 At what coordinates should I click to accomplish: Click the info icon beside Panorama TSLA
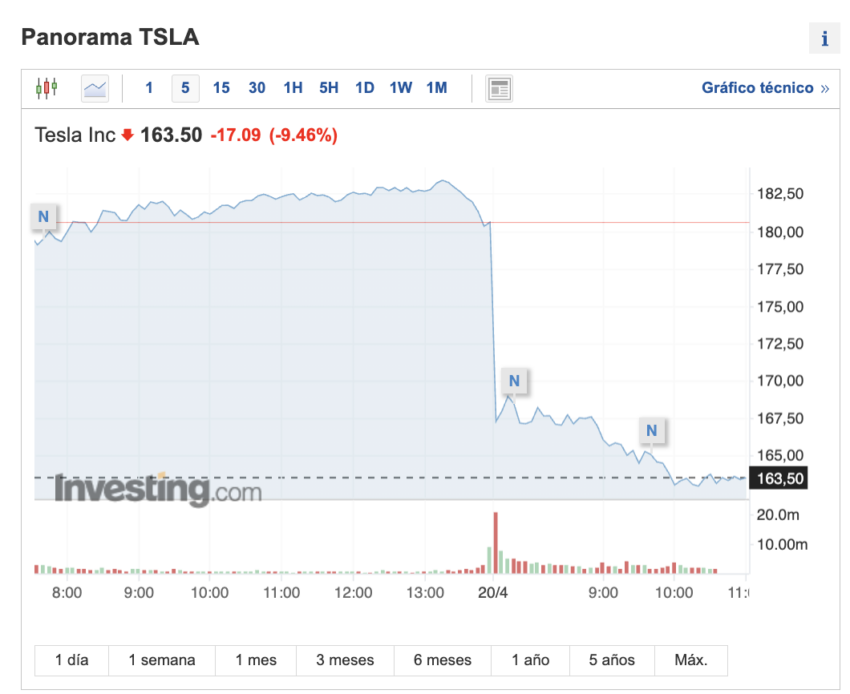(824, 39)
